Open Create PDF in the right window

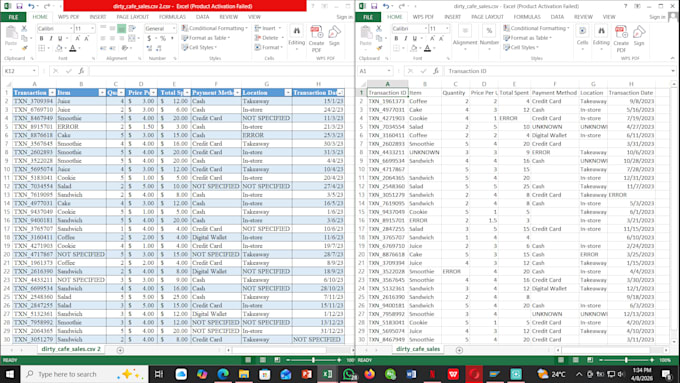click(621, 39)
